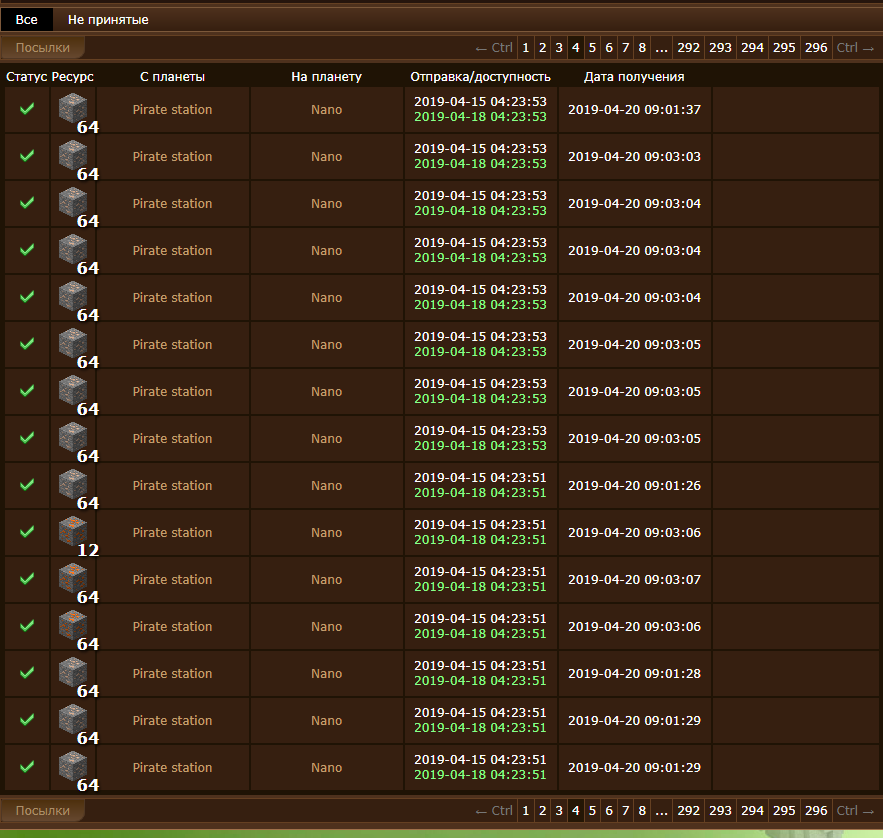Click the next page "Ctrl →" link in the upper pagination

tap(857, 47)
